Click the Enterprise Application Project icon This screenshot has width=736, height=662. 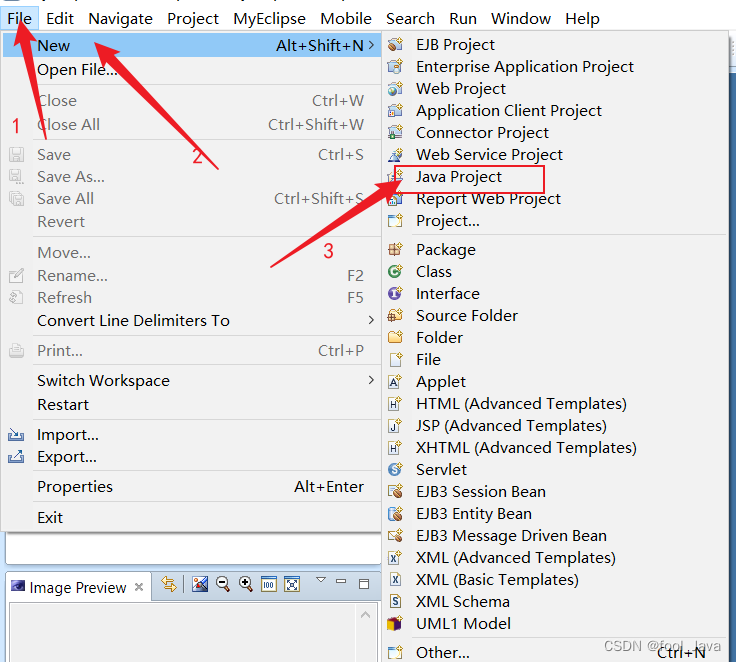pyautogui.click(x=395, y=66)
